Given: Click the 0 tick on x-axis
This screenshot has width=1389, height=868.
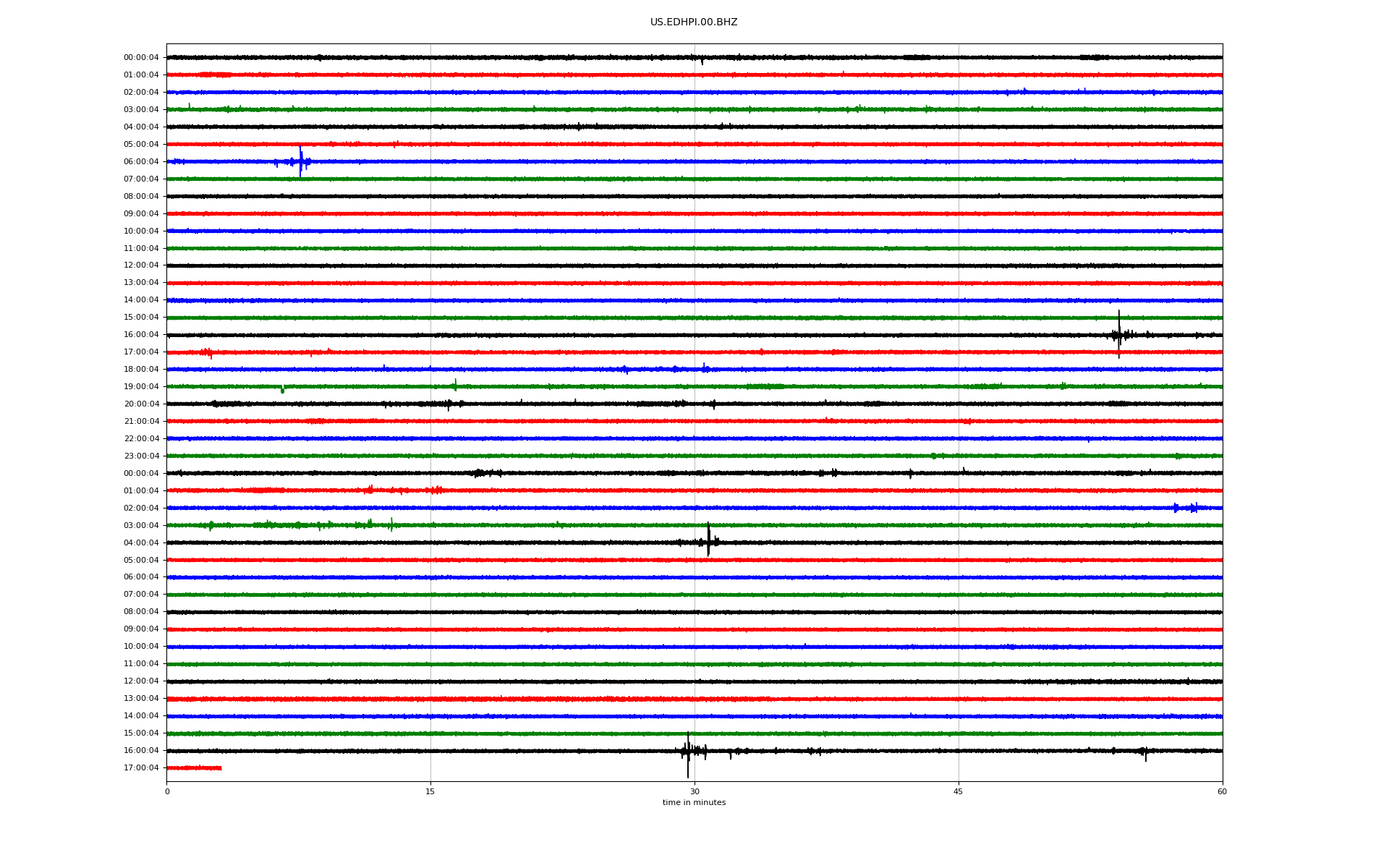Looking at the screenshot, I should coord(167,791).
